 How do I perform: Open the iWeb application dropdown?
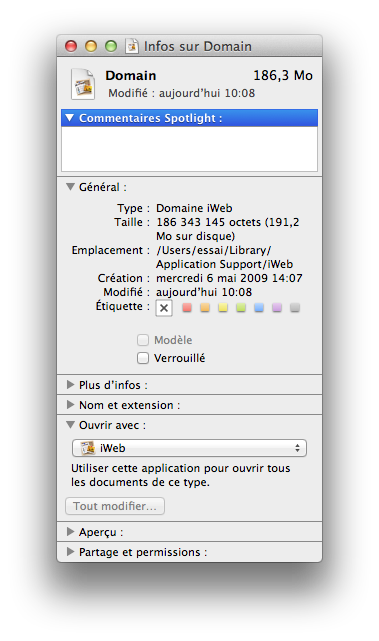point(189,448)
